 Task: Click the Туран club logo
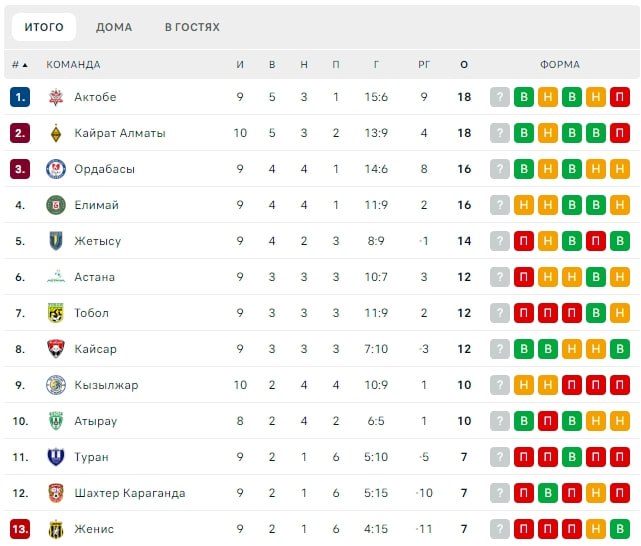pyautogui.click(x=56, y=457)
